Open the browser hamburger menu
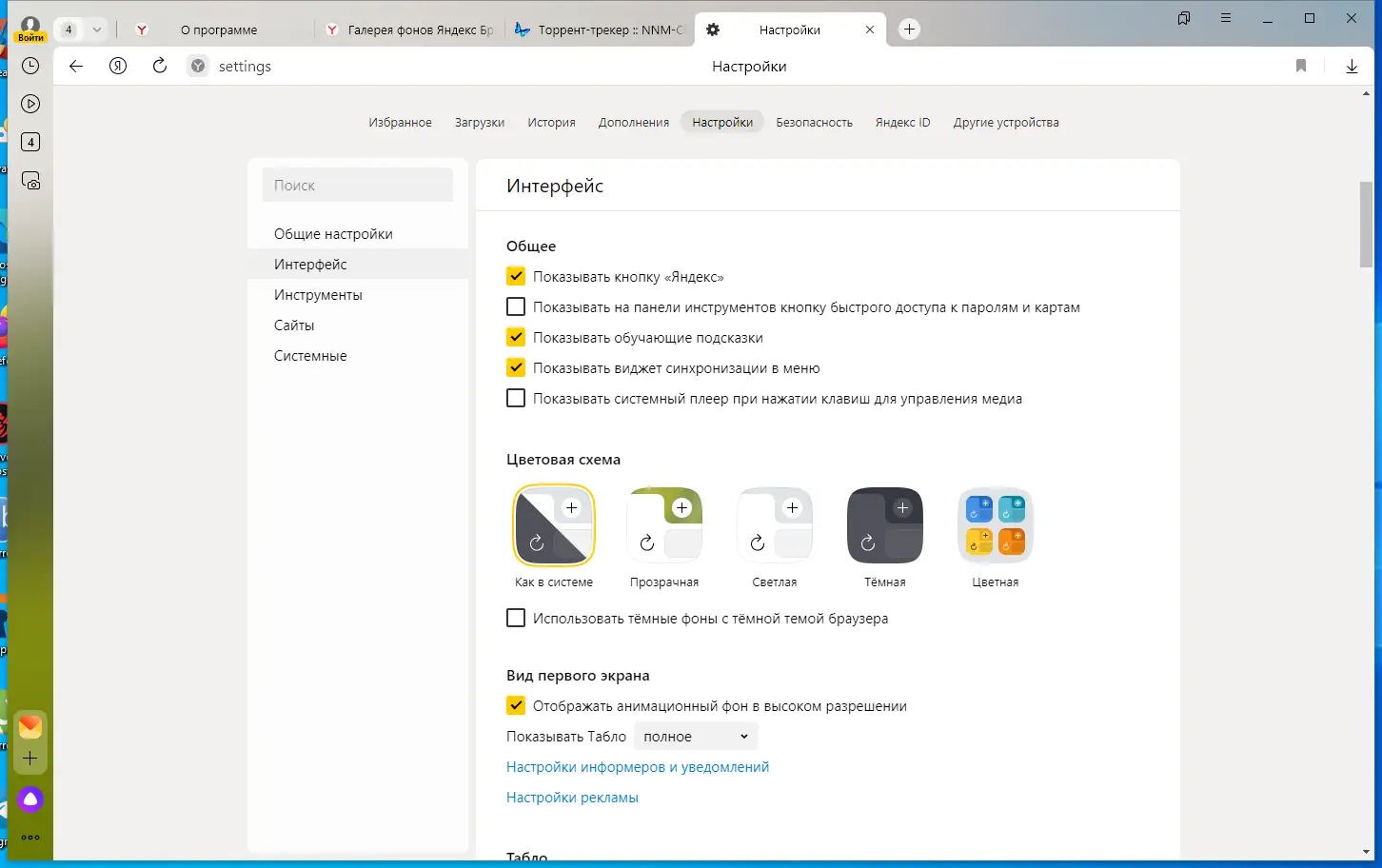This screenshot has width=1382, height=868. point(1226,18)
